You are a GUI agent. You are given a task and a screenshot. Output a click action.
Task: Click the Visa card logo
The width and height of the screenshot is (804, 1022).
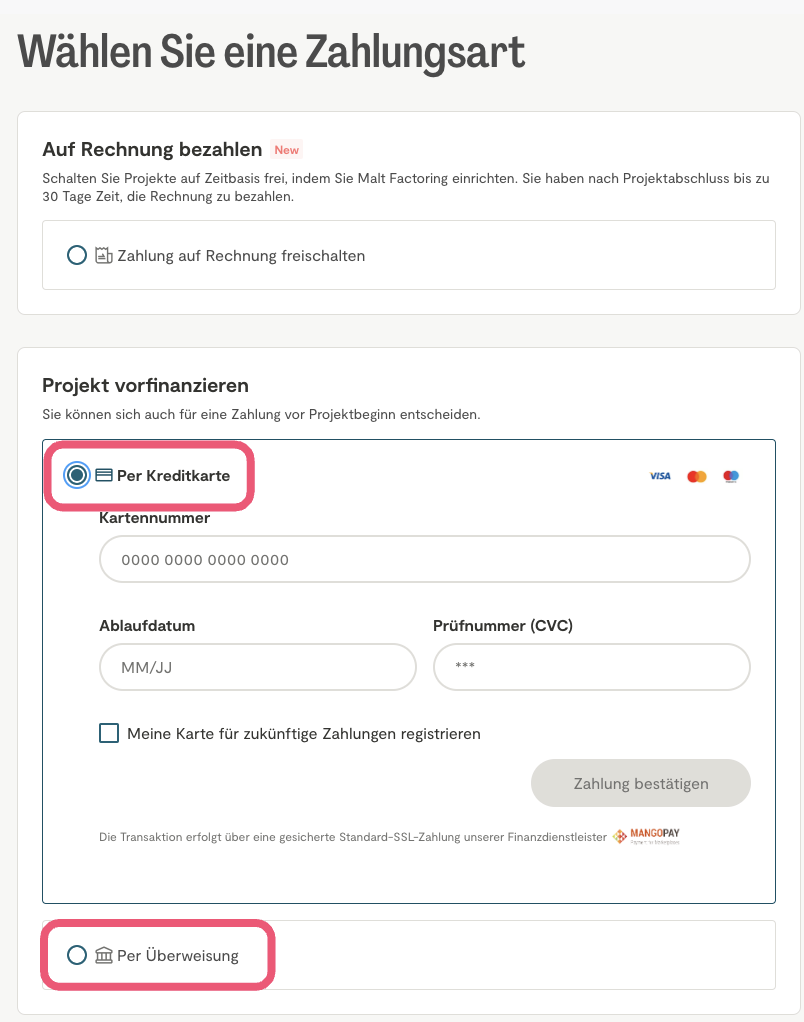(660, 476)
